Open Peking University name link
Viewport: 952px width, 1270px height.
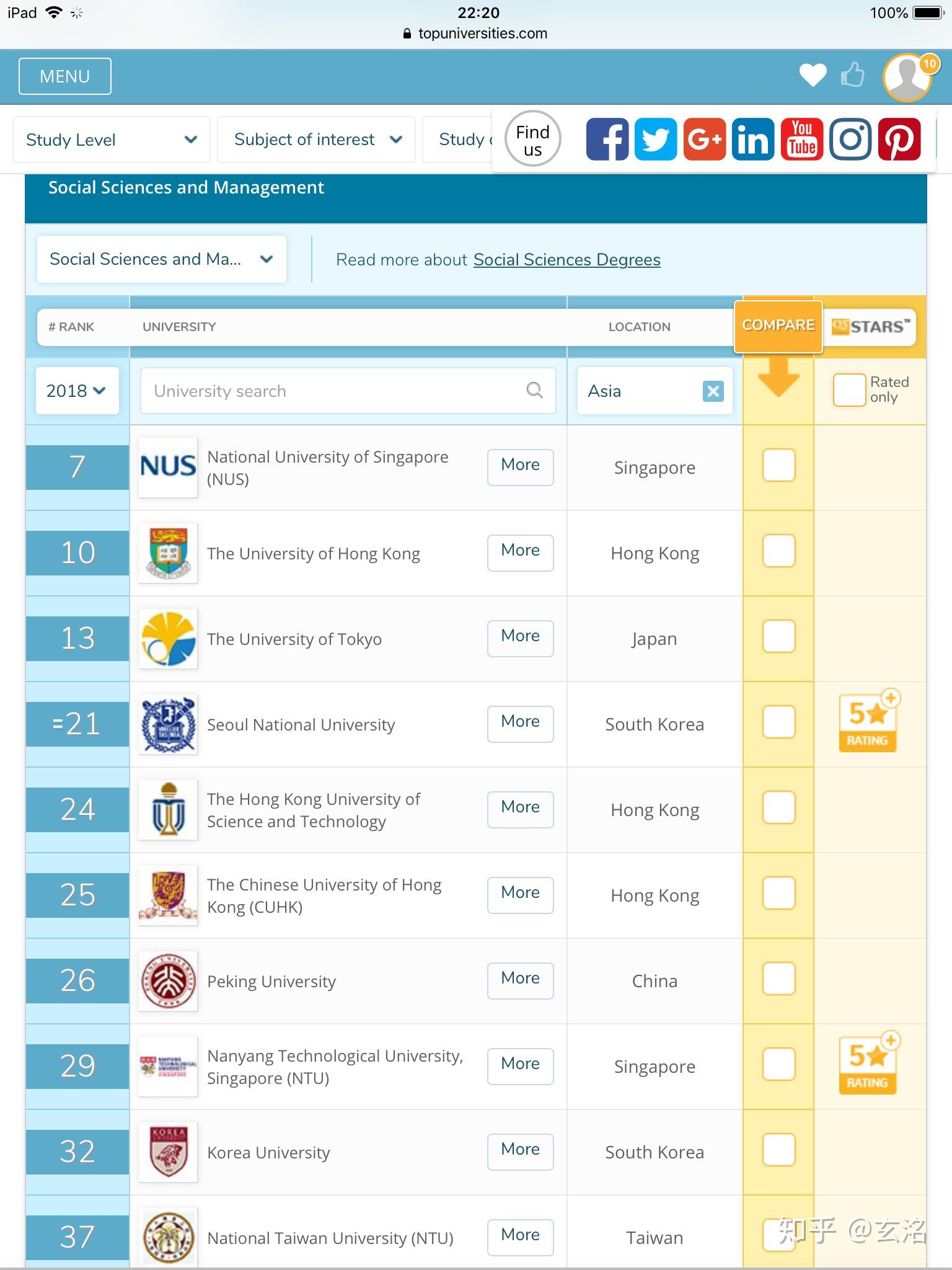(271, 981)
